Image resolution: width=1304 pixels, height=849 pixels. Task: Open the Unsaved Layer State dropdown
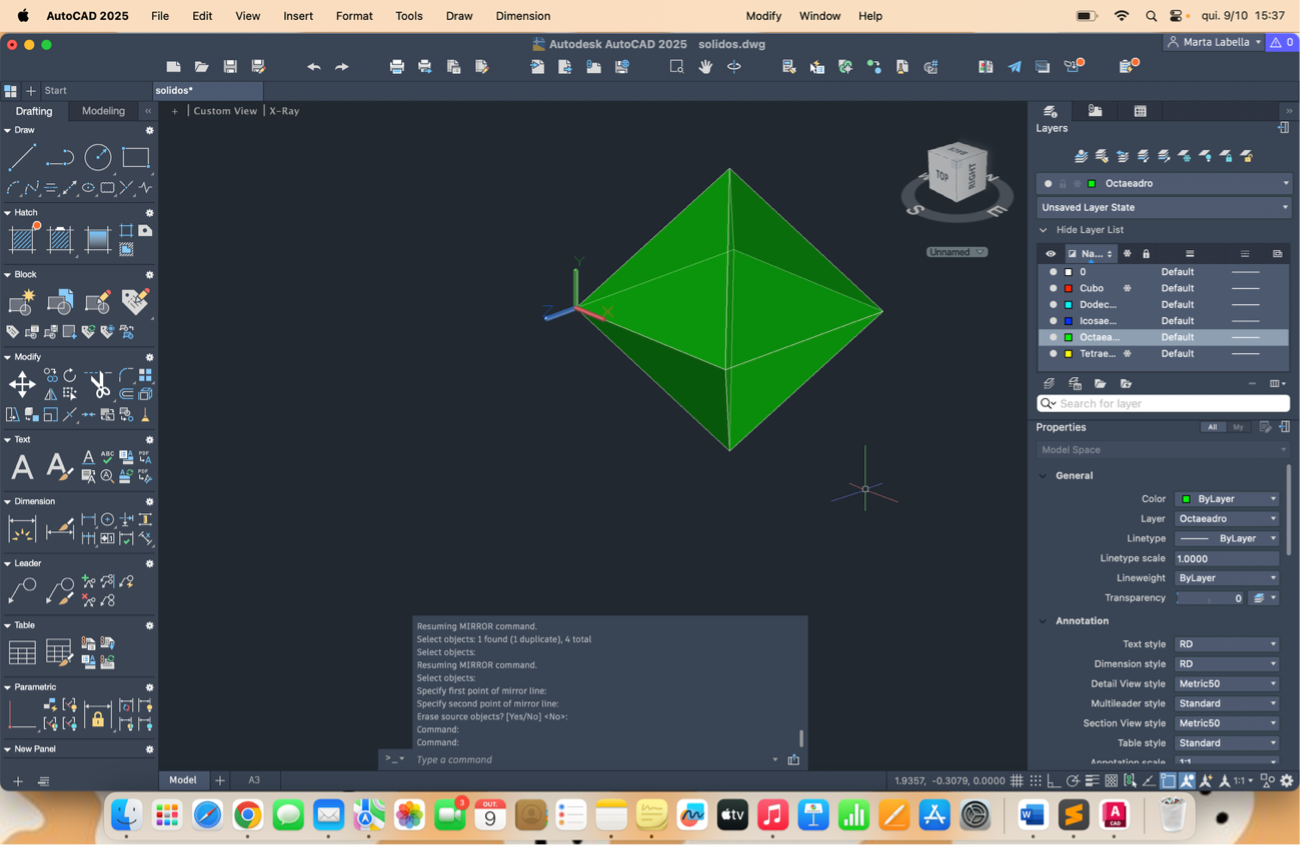[x=1164, y=208]
